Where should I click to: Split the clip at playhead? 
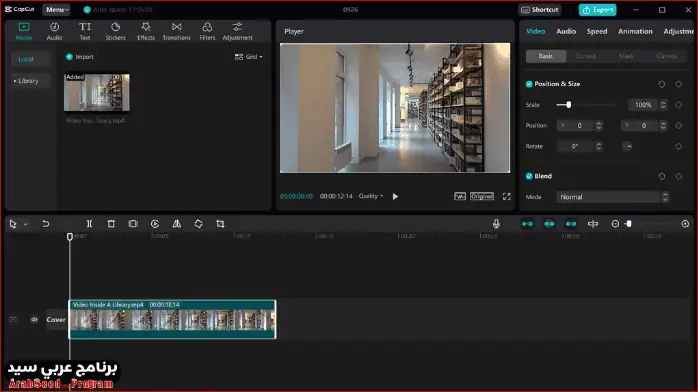[89, 224]
